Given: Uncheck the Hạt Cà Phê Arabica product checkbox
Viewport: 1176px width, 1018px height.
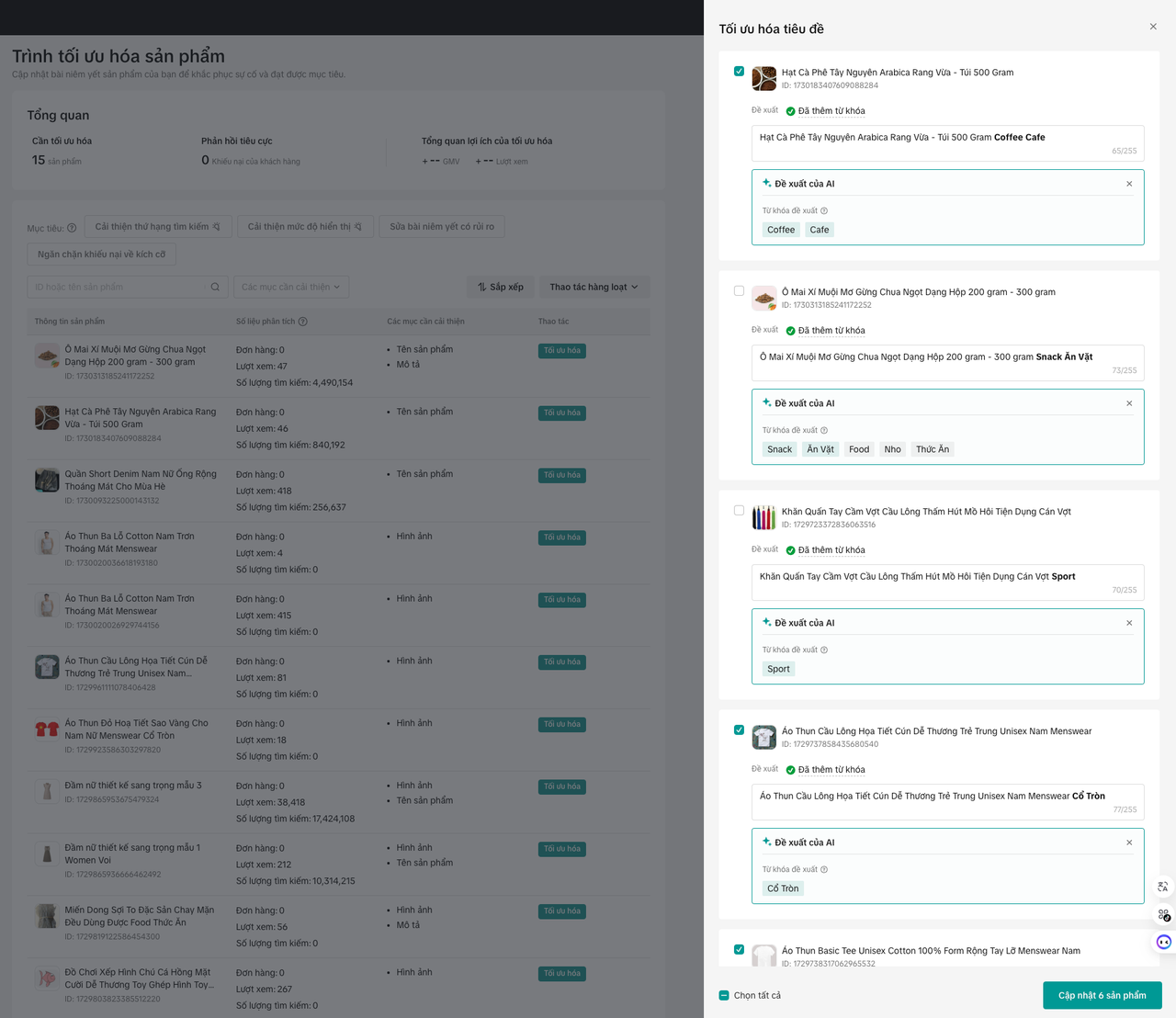Looking at the screenshot, I should [739, 72].
